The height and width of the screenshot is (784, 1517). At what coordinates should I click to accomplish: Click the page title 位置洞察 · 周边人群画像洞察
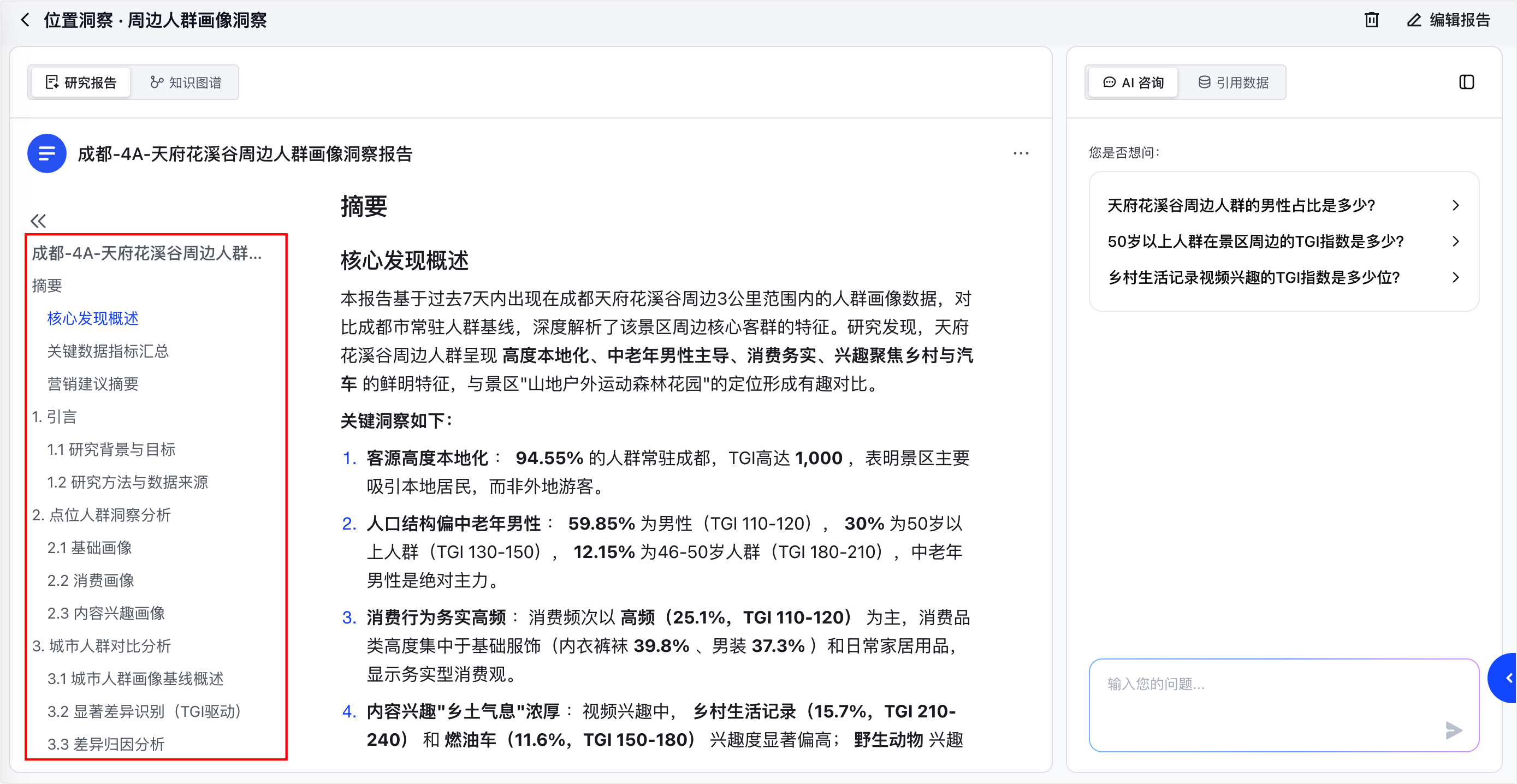click(x=156, y=20)
